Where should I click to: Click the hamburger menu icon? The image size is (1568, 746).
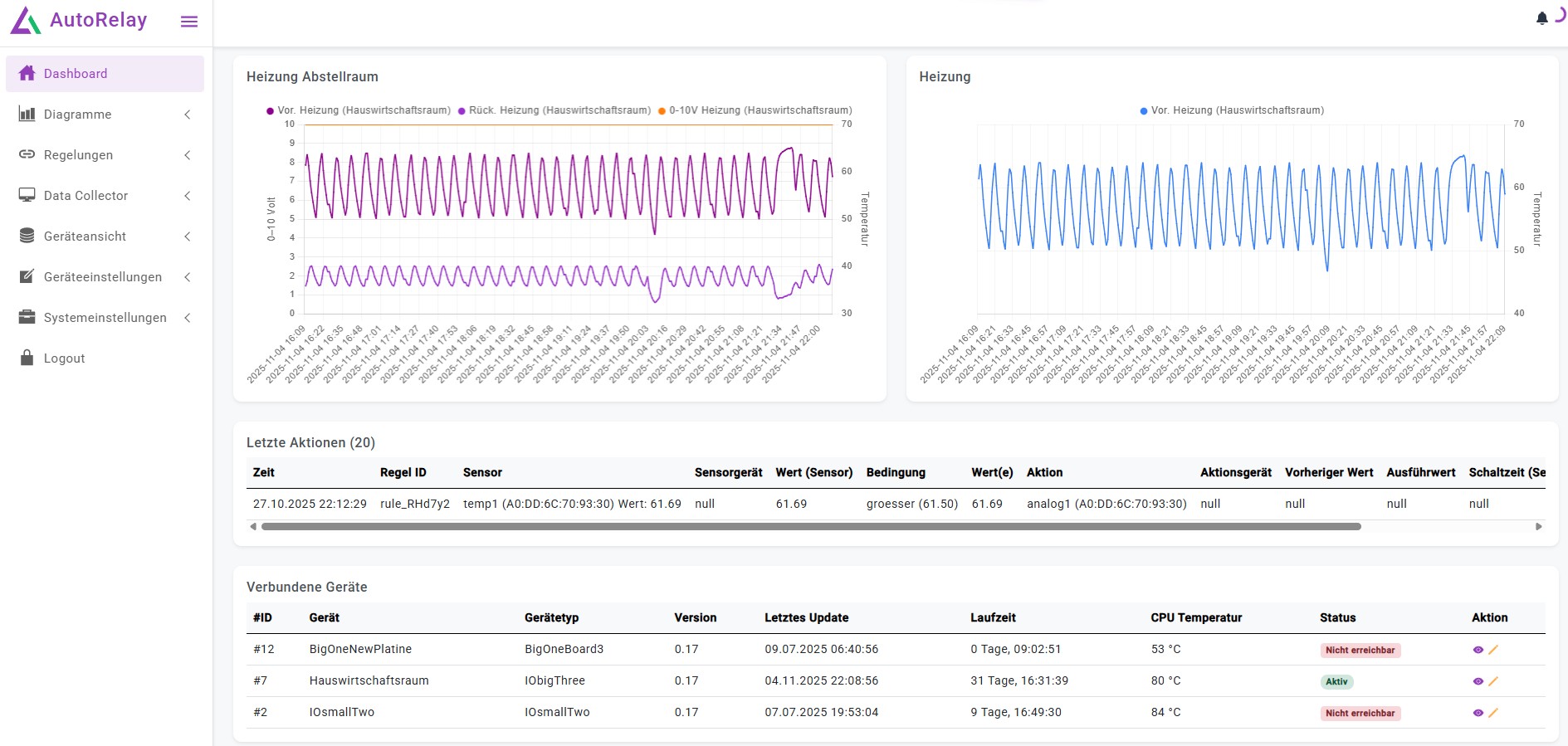pos(189,22)
